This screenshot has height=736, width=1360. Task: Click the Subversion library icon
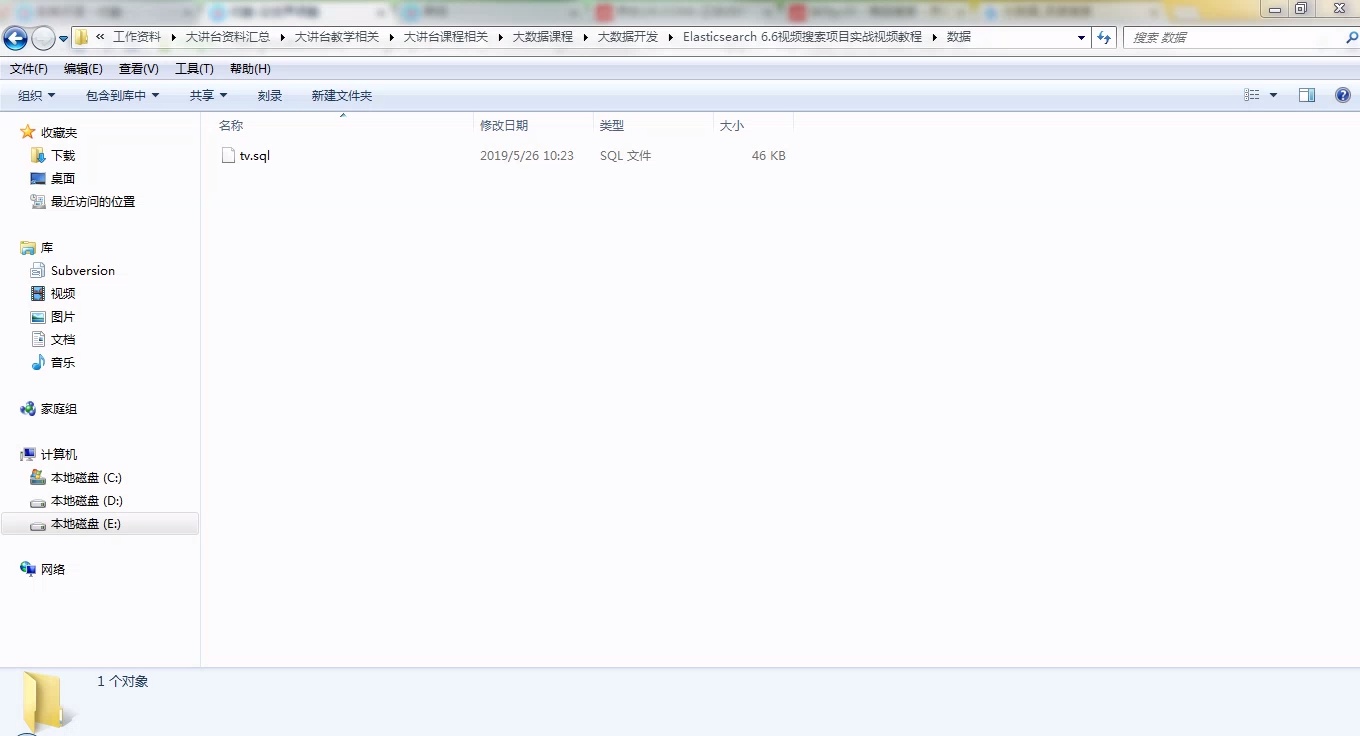pyautogui.click(x=37, y=270)
